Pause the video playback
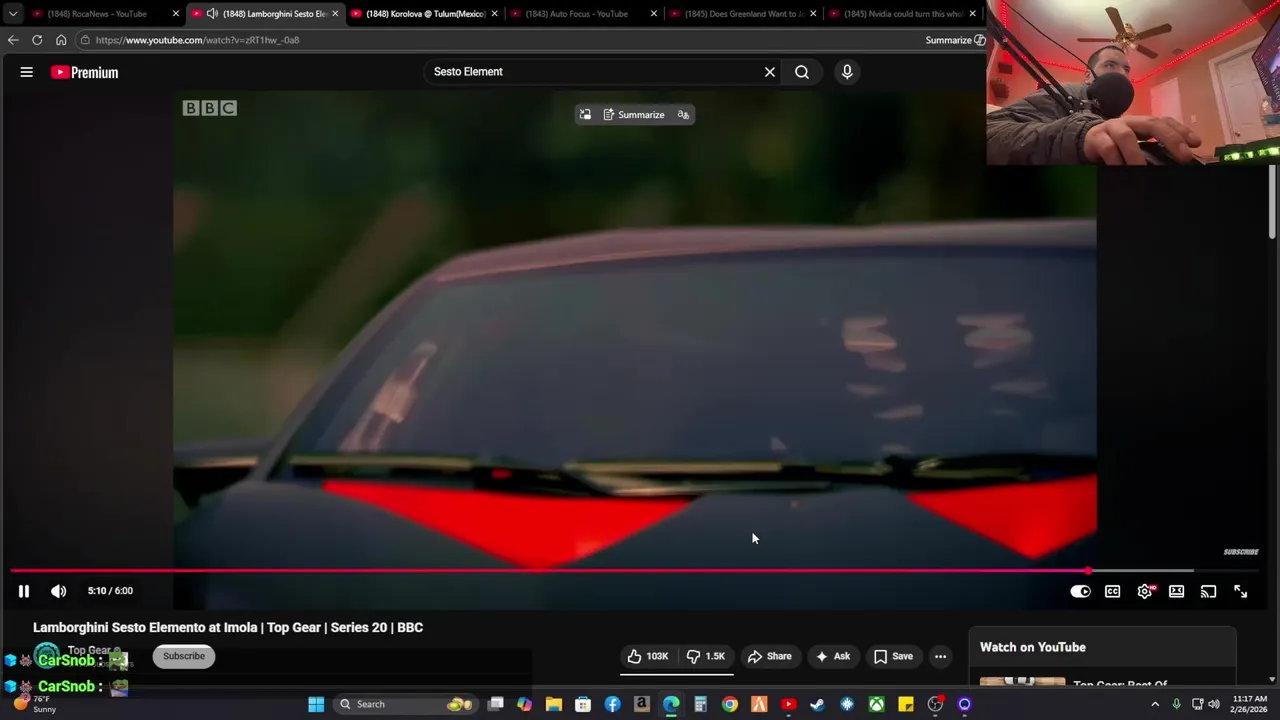The height and width of the screenshot is (720, 1280). 24,591
